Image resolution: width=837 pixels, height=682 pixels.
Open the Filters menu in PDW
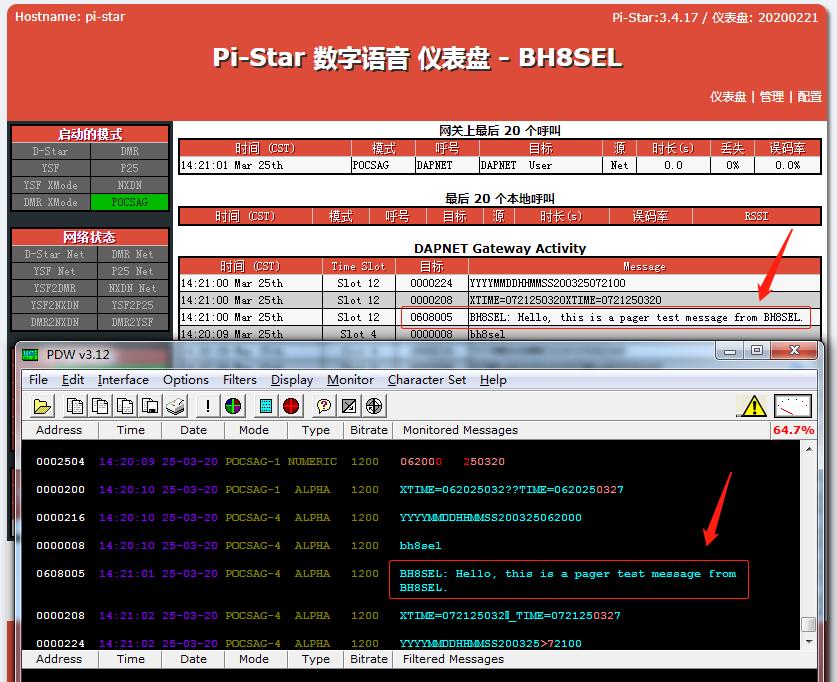click(x=240, y=380)
